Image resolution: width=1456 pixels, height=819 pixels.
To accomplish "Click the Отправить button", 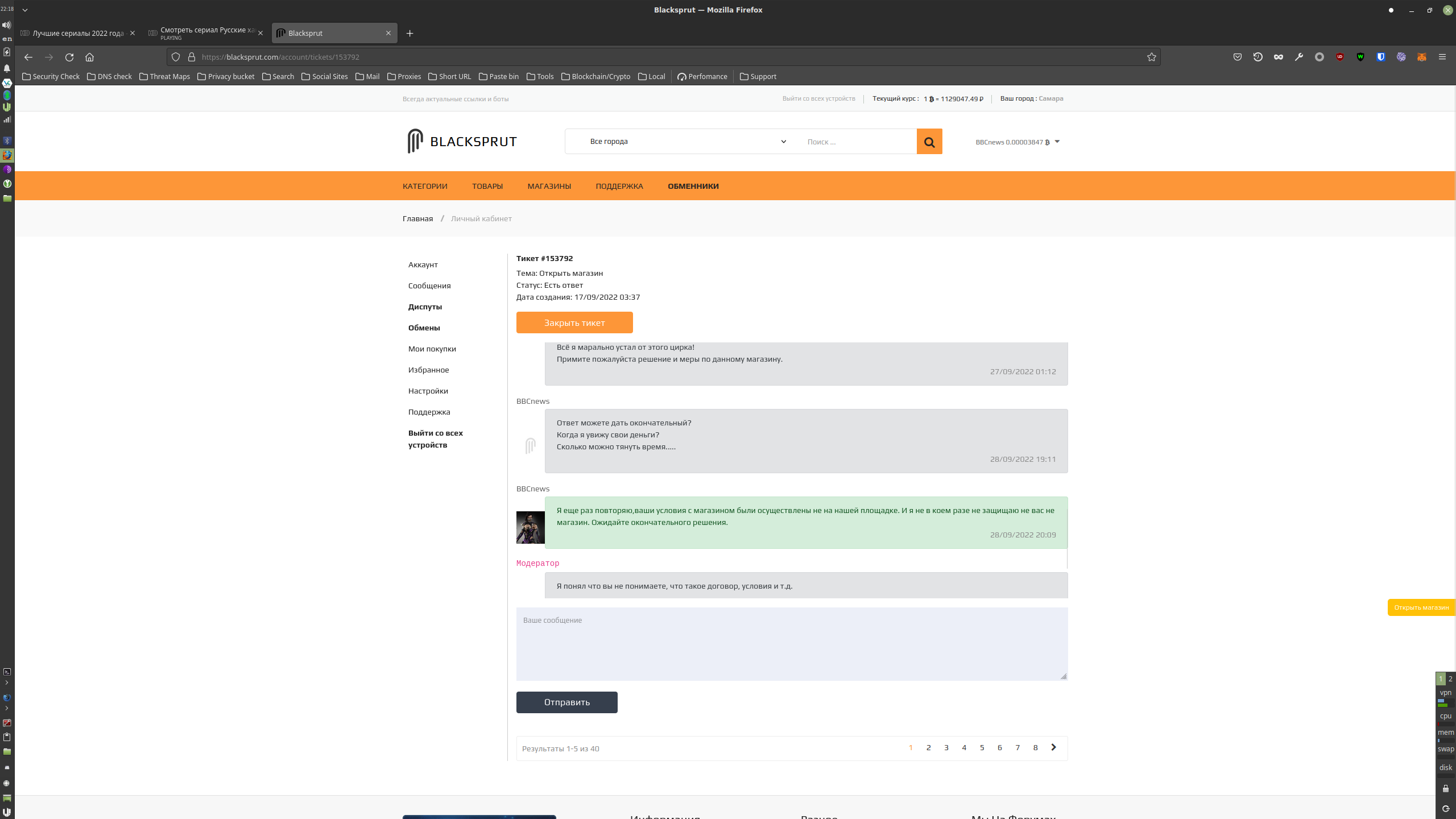I will tap(566, 702).
